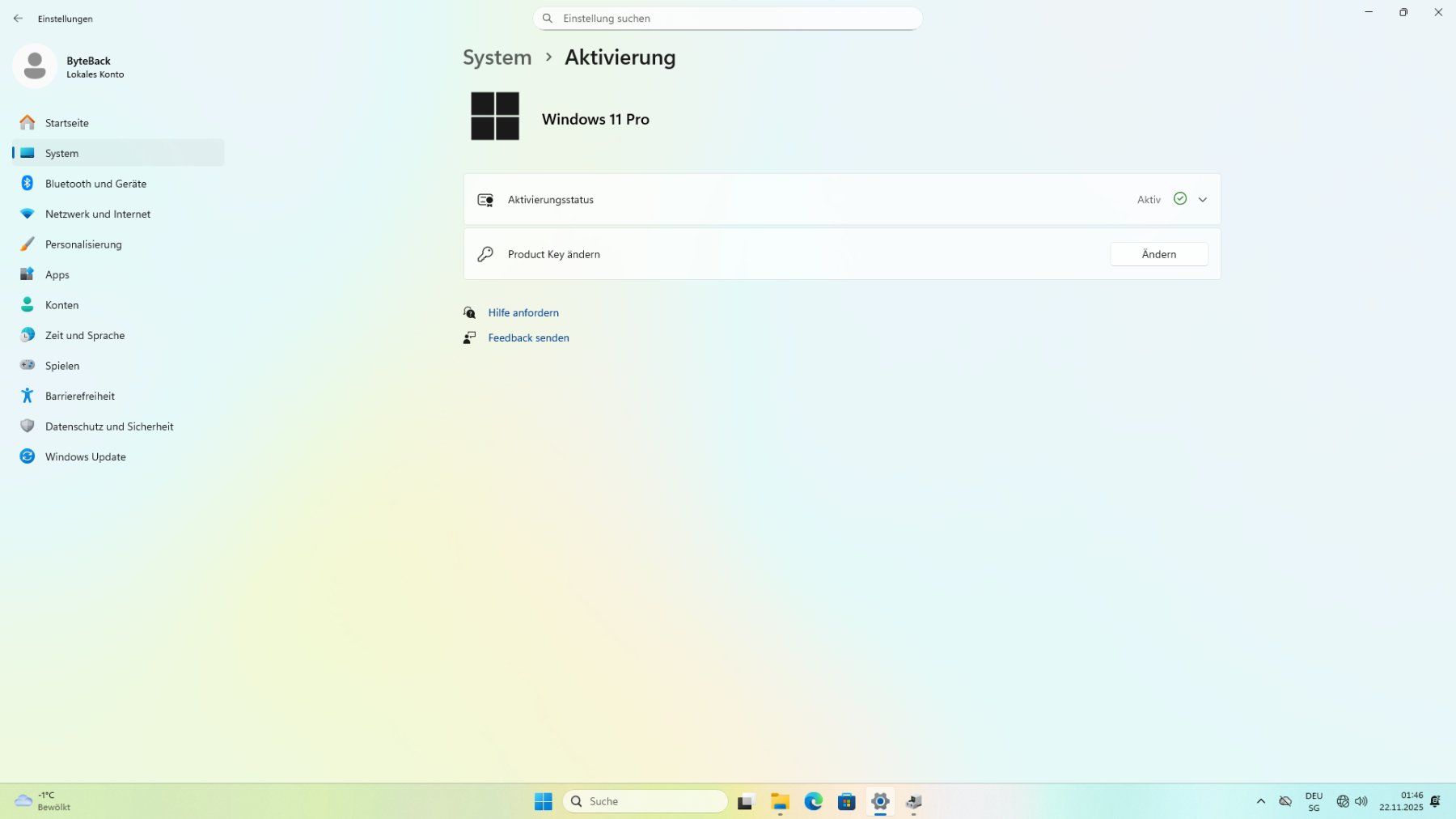1456x819 pixels.
Task: Open the network and volume tray icons
Action: tap(1352, 801)
